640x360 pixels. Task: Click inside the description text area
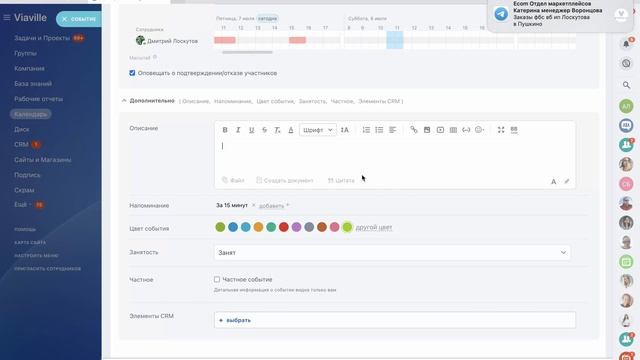(395, 155)
